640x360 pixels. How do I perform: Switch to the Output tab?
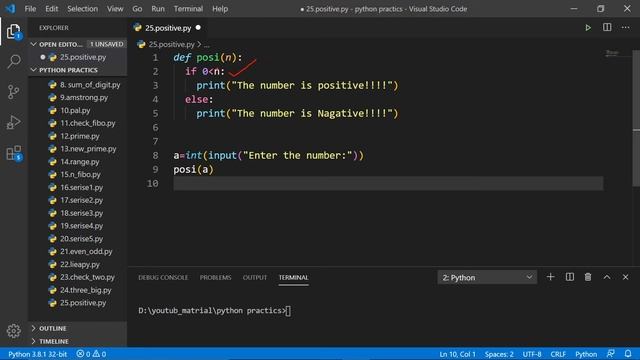pyautogui.click(x=255, y=278)
